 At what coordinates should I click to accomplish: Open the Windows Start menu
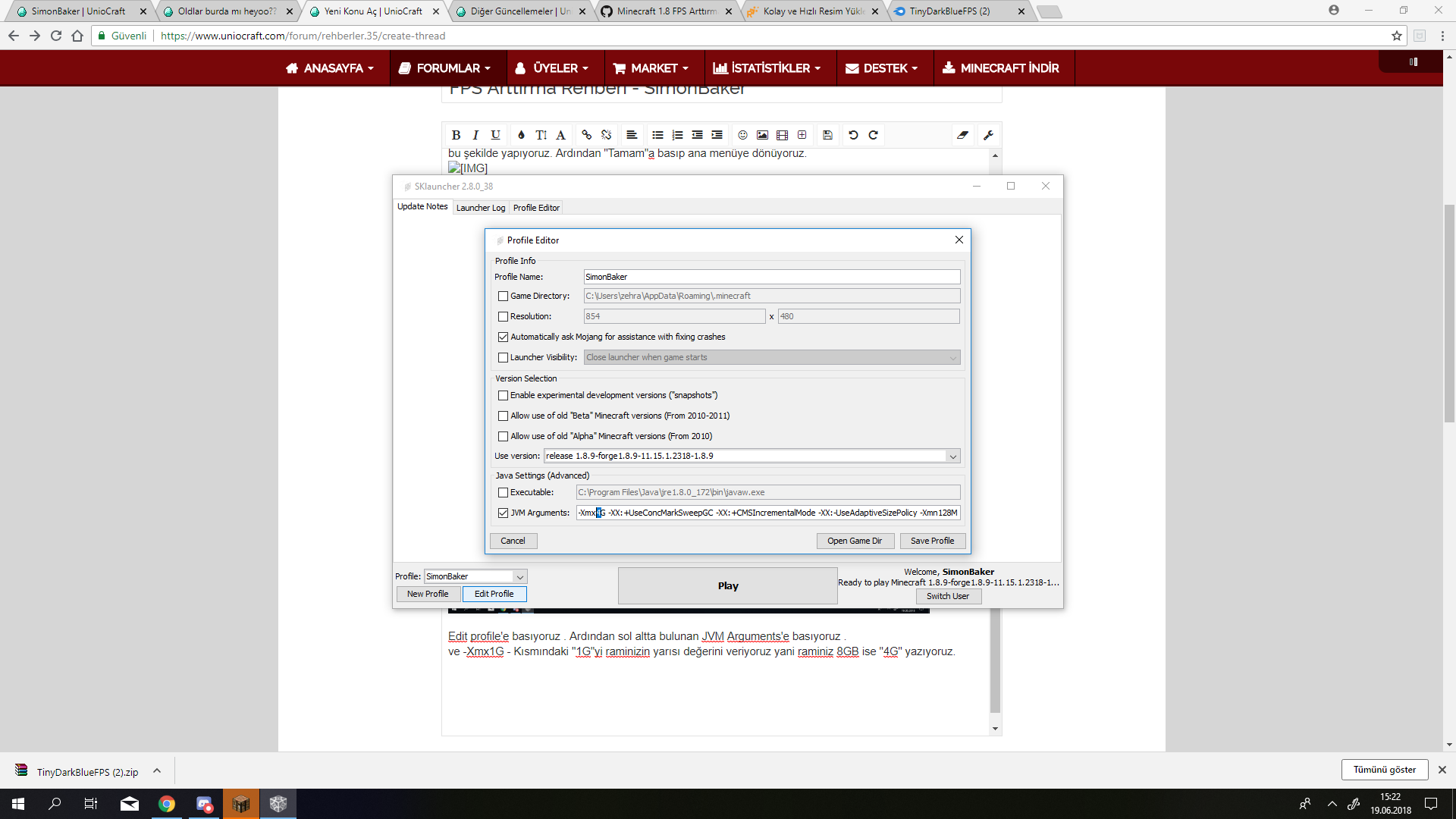[x=18, y=804]
